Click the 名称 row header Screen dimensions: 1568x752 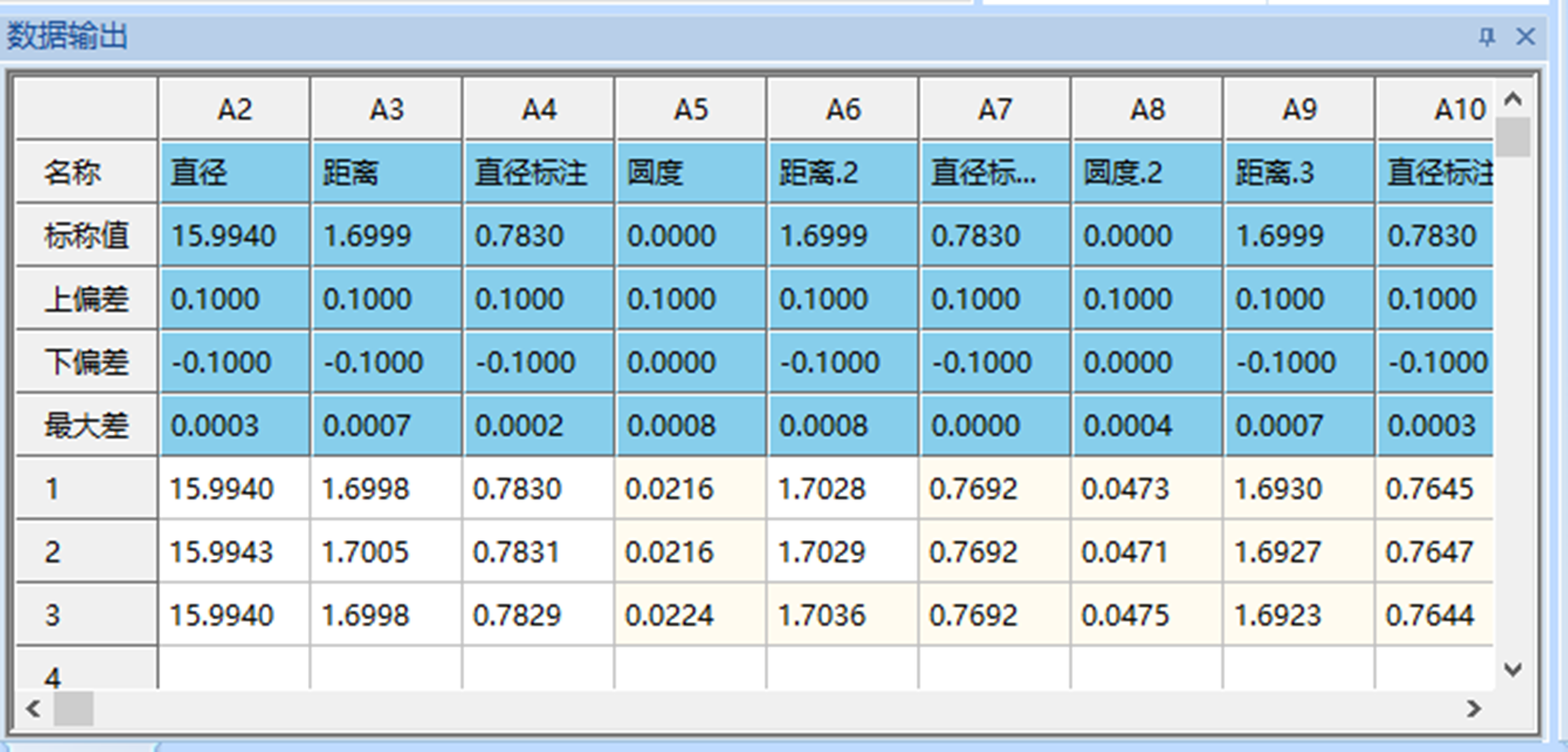[86, 172]
